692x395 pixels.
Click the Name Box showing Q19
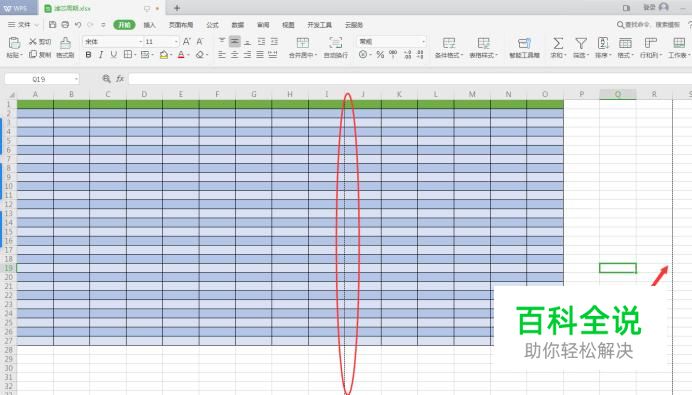click(x=39, y=79)
